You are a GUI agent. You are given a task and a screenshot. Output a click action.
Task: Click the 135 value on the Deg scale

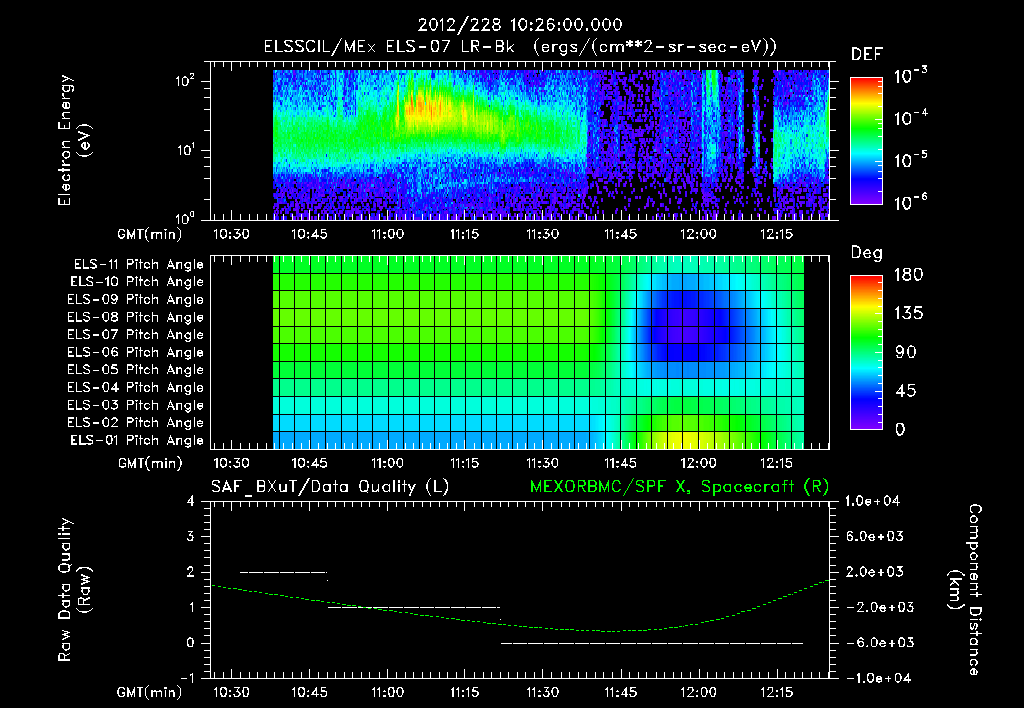[908, 314]
